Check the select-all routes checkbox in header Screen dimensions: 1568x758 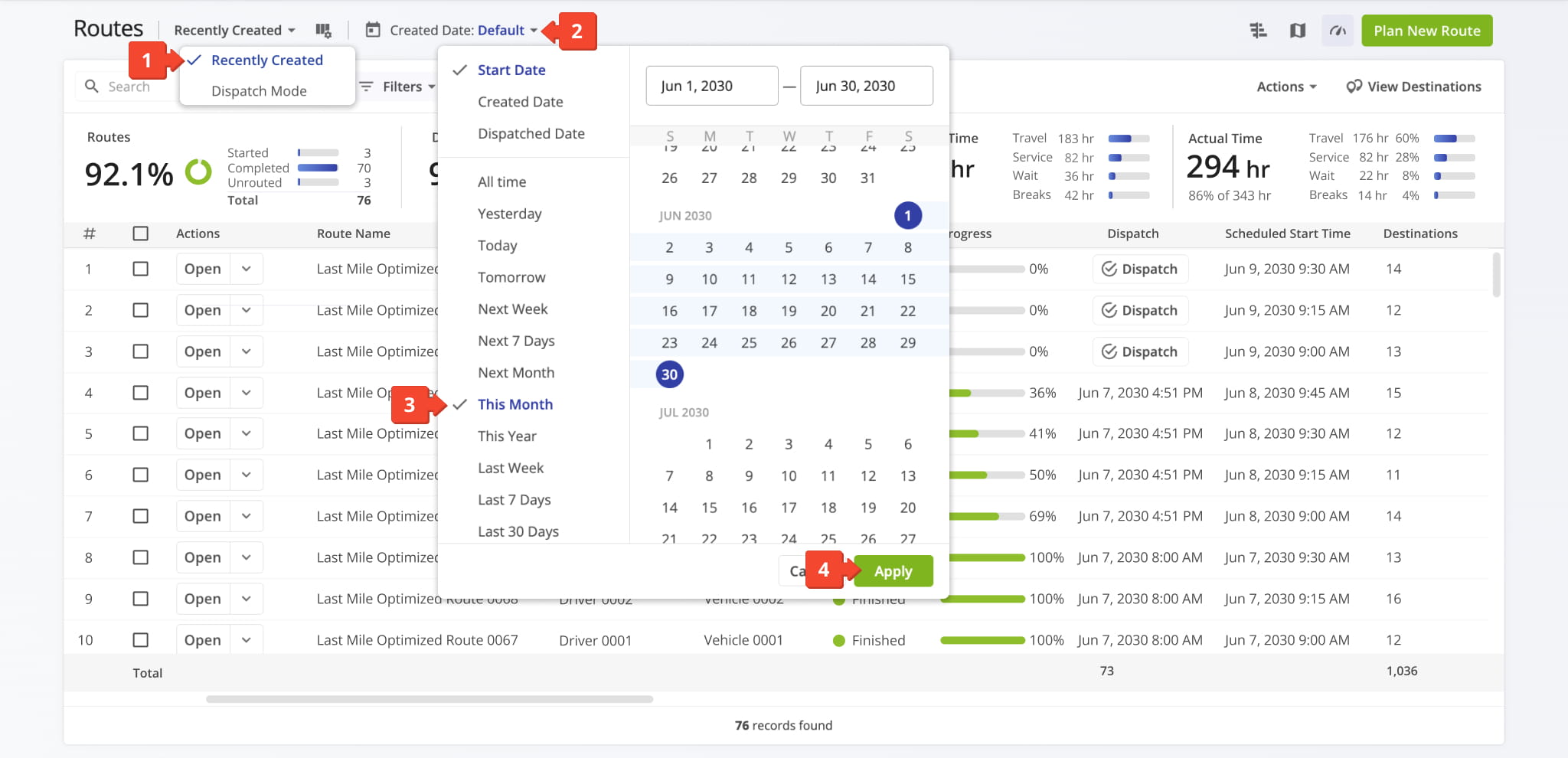point(140,234)
